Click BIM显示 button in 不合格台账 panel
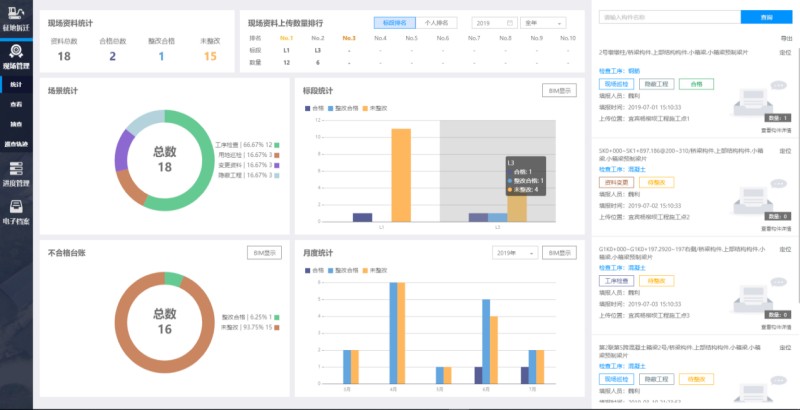This screenshot has height=410, width=800. (264, 253)
